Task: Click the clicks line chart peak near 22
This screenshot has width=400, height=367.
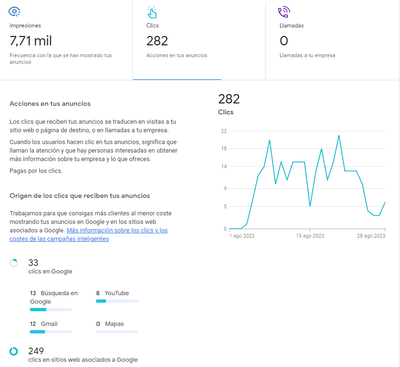Action: tap(339, 136)
